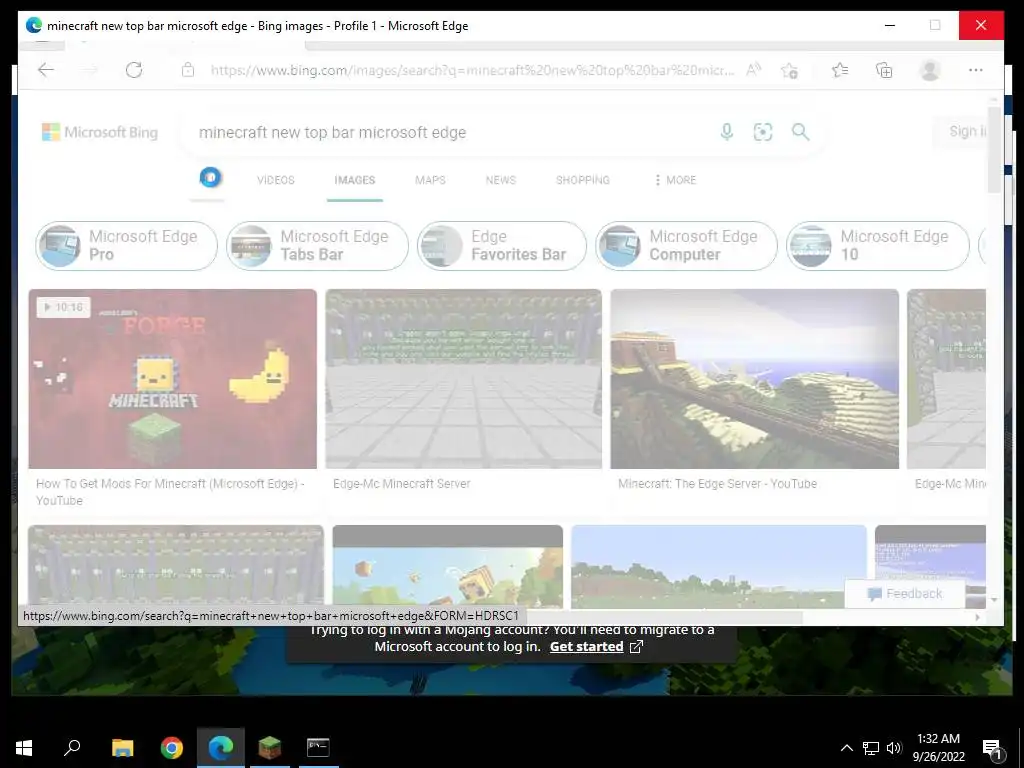The width and height of the screenshot is (1024, 768).
Task: Click the Get started migration link
Action: tap(586, 647)
